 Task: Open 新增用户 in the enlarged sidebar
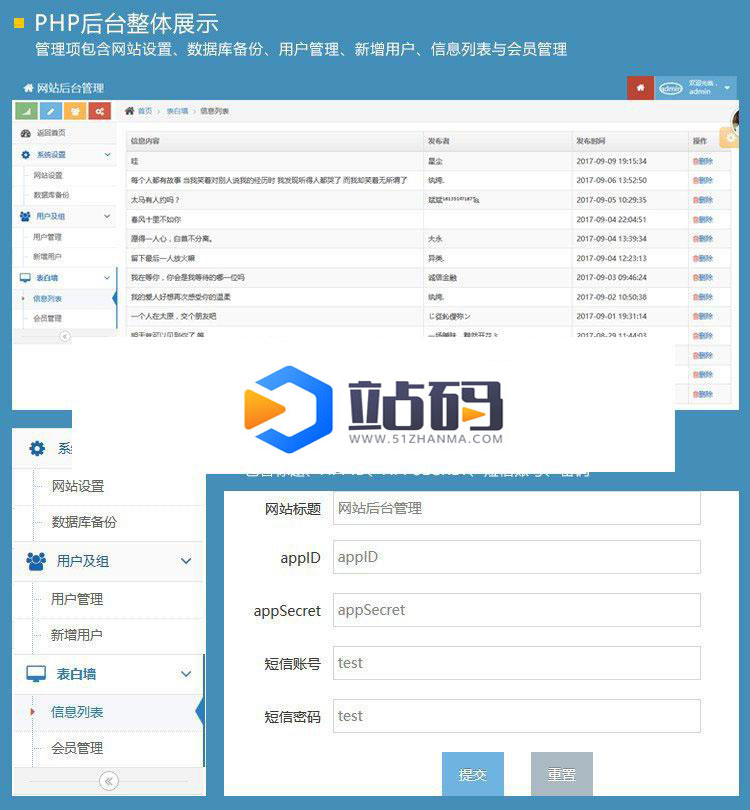[x=77, y=635]
